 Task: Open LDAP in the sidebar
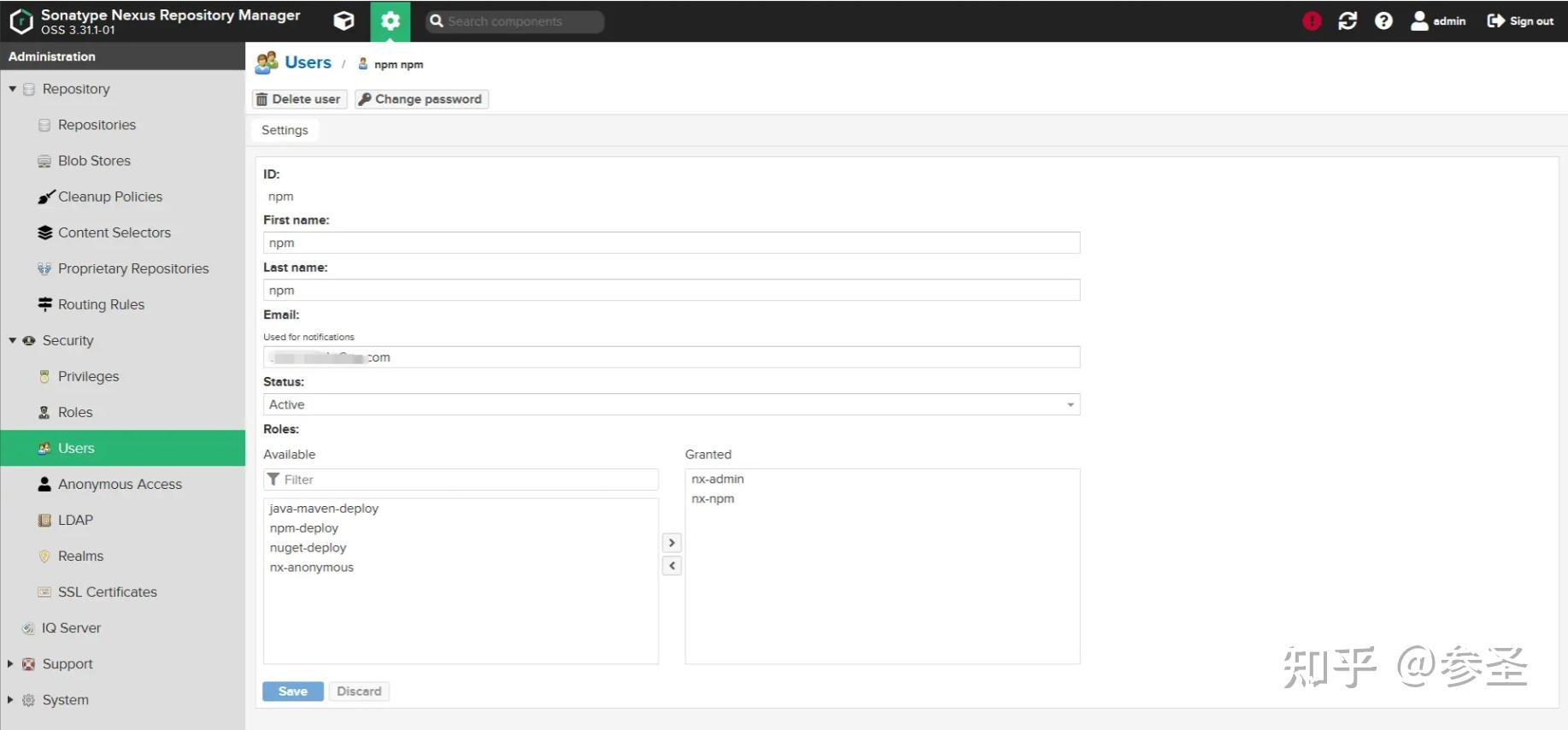pos(75,520)
